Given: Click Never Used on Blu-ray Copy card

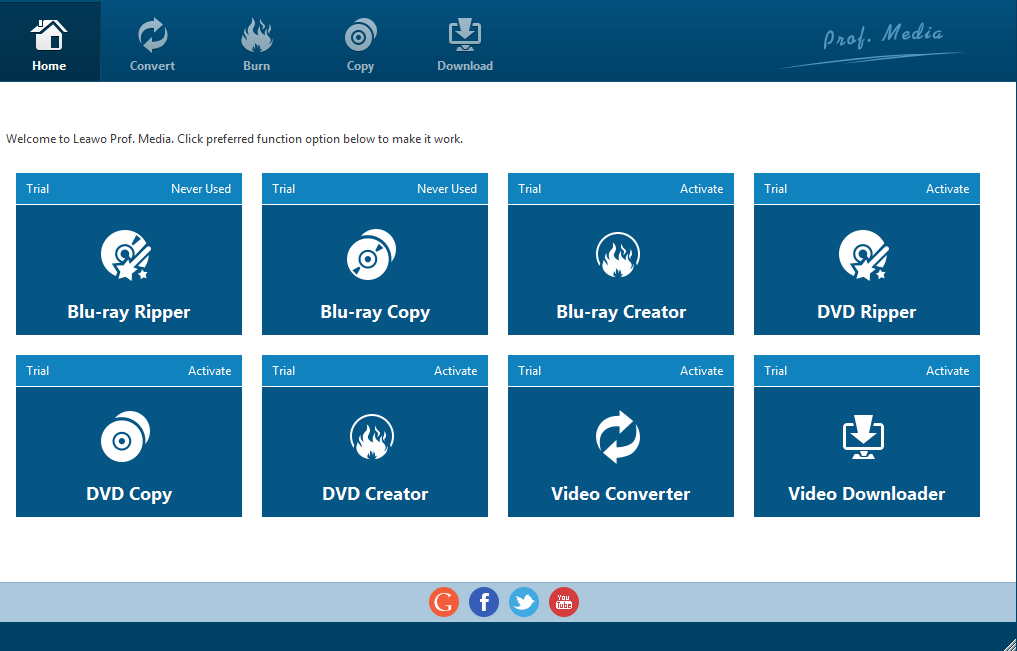Looking at the screenshot, I should coord(446,189).
